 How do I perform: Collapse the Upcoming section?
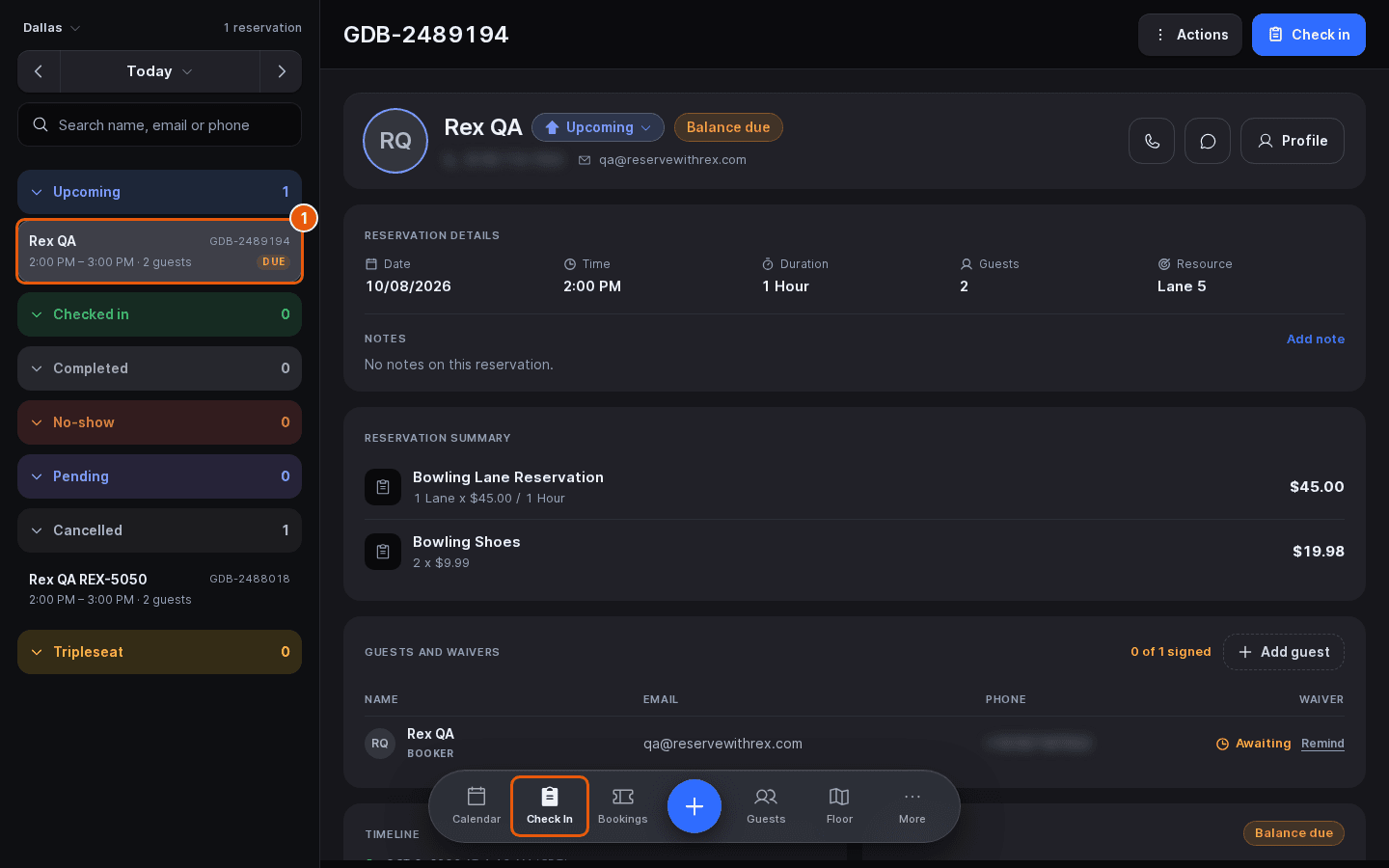[x=160, y=192]
